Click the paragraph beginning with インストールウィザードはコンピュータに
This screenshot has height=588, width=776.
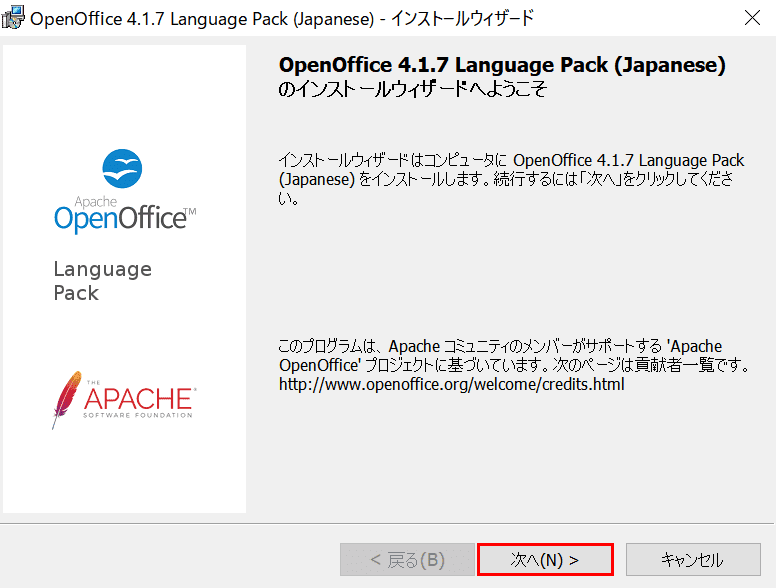click(x=511, y=179)
